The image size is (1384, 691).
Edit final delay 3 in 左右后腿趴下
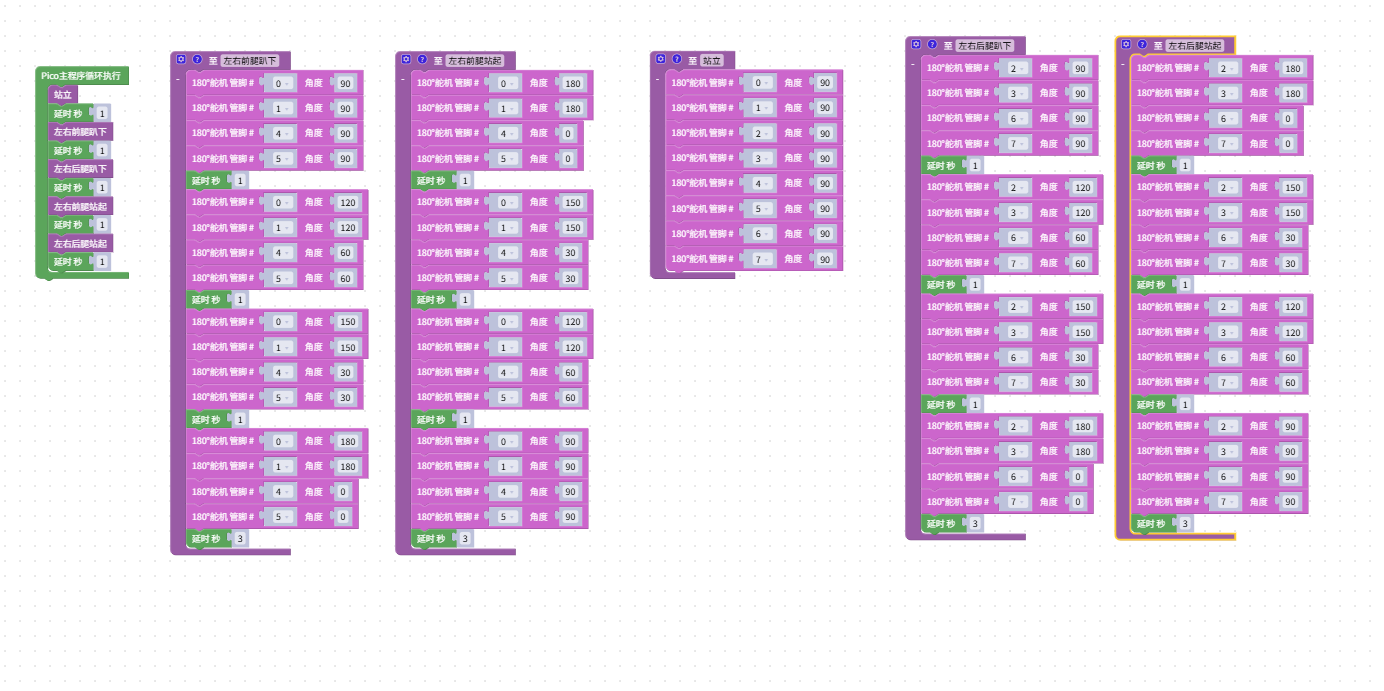tap(975, 524)
